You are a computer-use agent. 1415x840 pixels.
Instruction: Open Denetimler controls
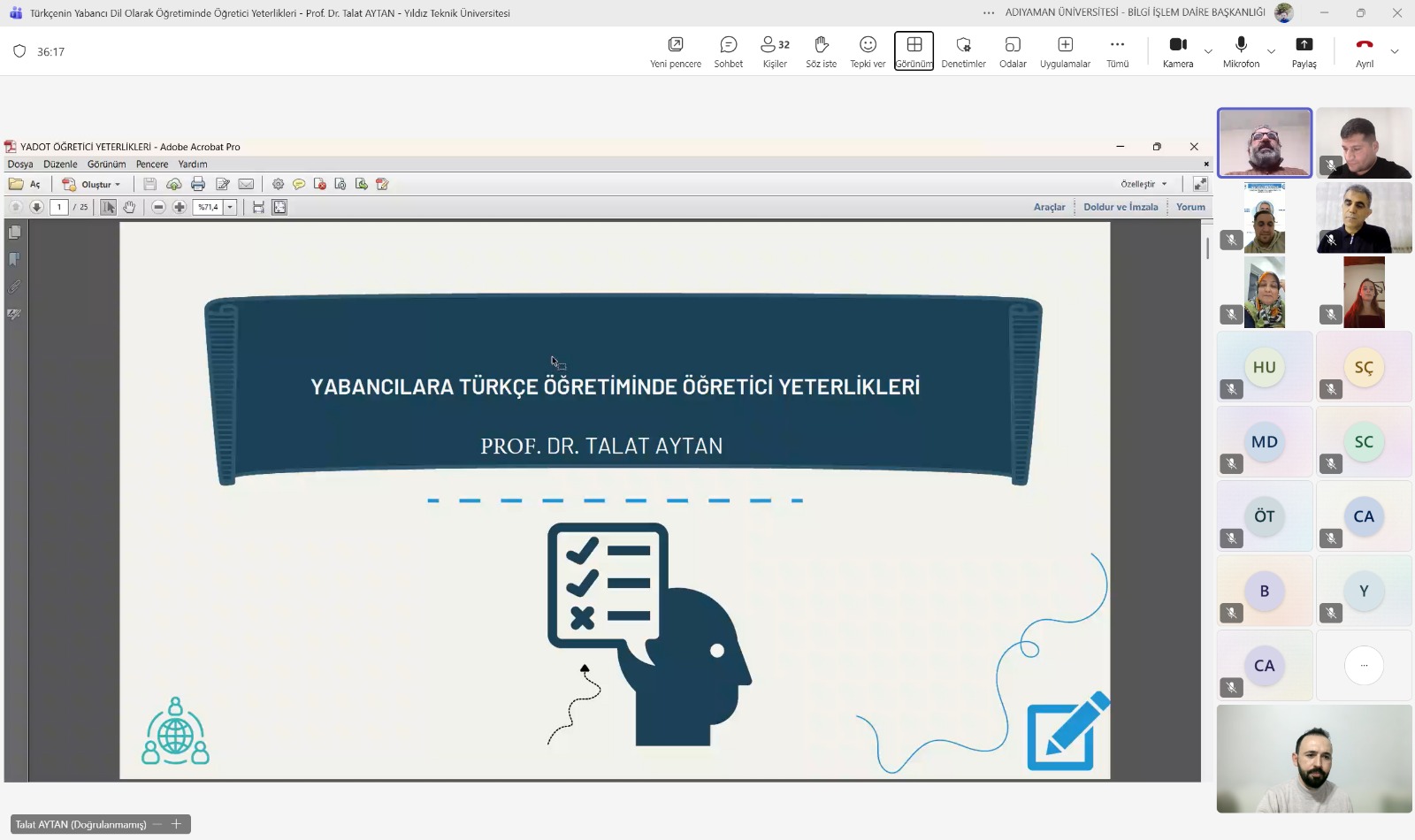pyautogui.click(x=963, y=51)
